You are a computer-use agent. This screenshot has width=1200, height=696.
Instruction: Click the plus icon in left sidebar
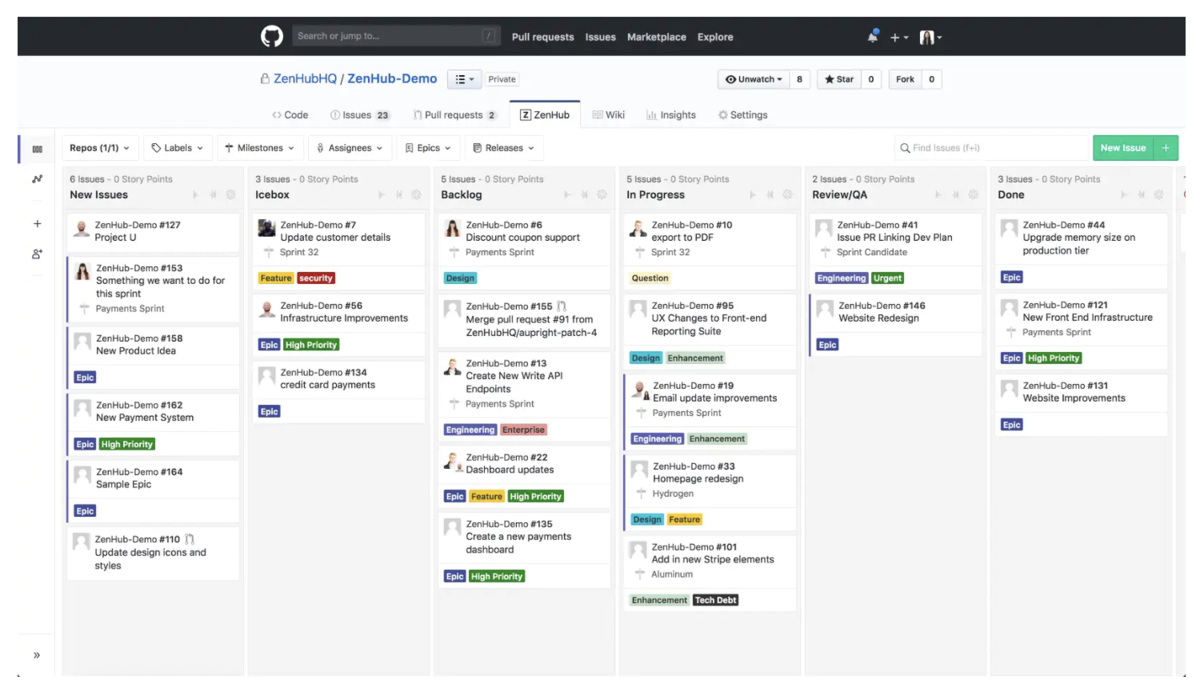tap(37, 224)
